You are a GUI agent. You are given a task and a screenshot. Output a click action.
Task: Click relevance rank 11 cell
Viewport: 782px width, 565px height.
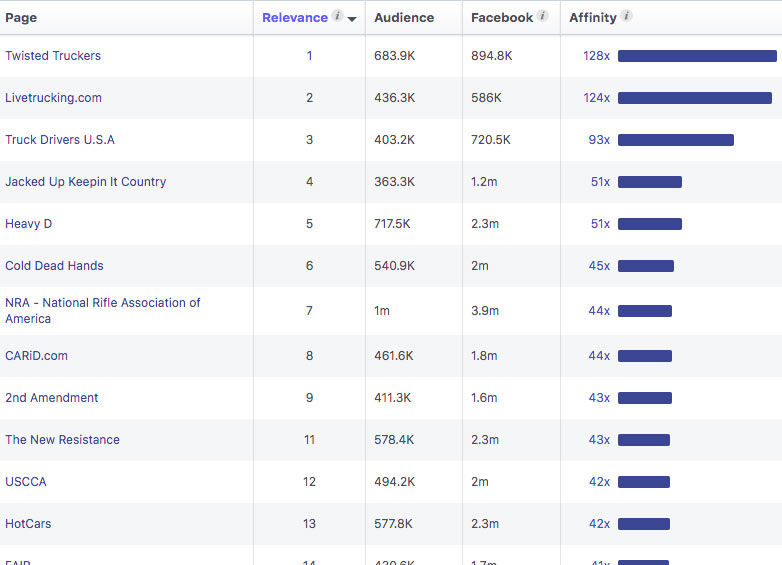coord(309,440)
